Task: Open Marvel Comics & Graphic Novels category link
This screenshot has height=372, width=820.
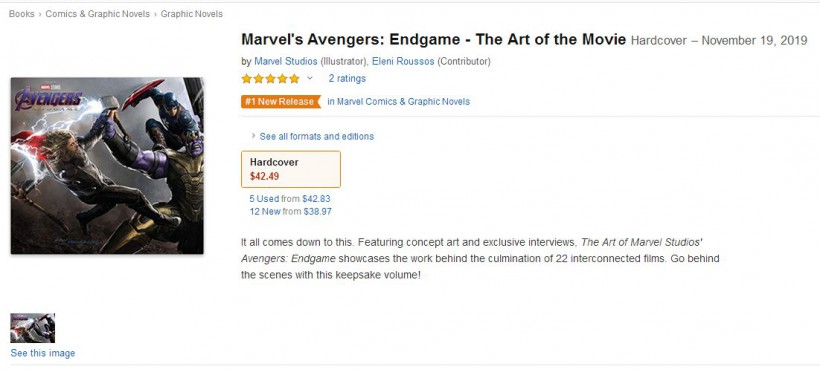Action: (x=398, y=102)
